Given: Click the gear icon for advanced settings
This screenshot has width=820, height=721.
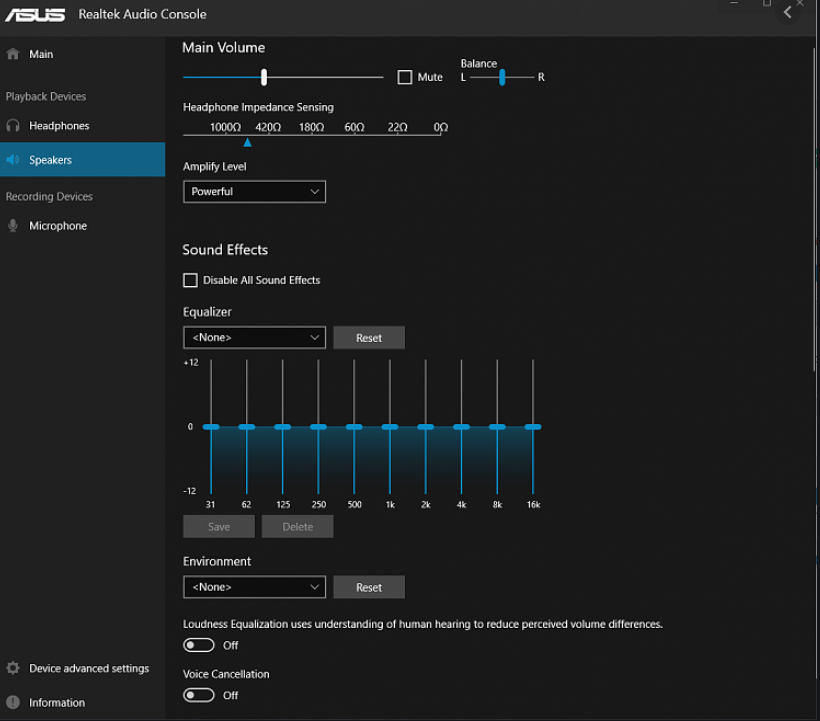Looking at the screenshot, I should point(13,668).
